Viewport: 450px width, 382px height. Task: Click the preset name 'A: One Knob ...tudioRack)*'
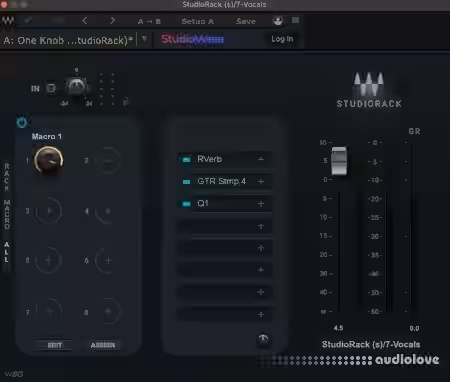[x=68, y=40]
